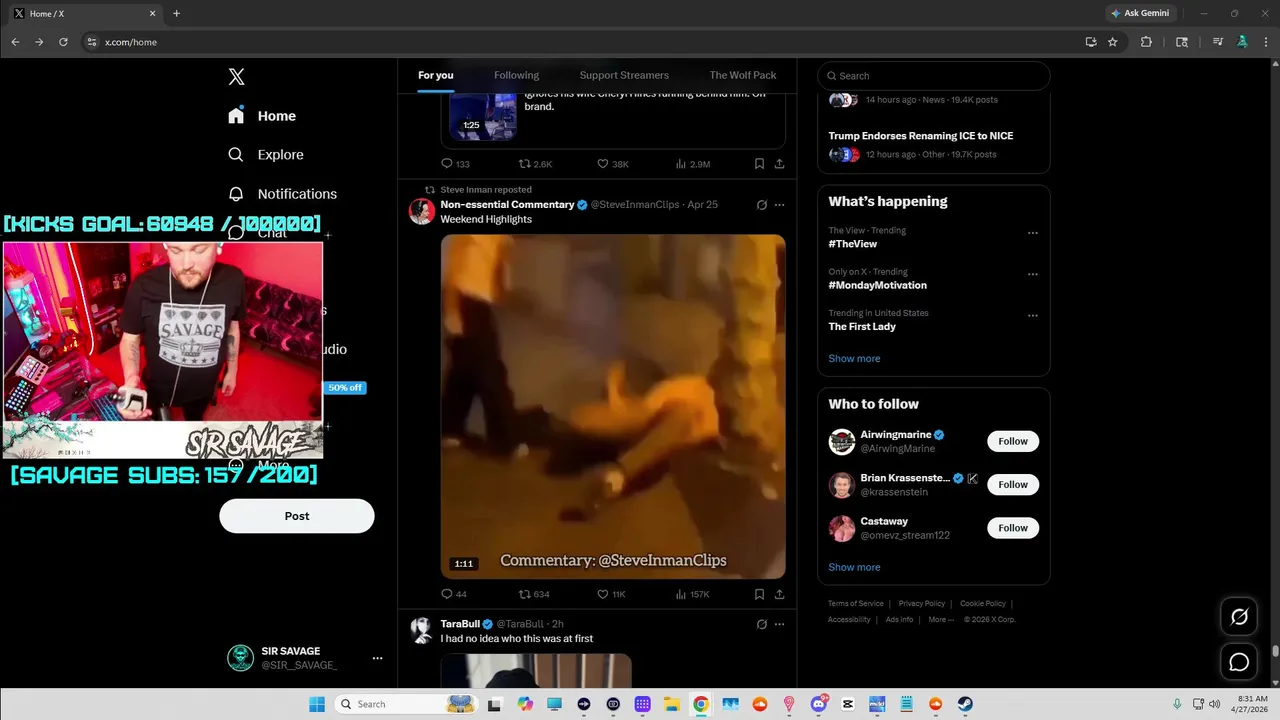Image resolution: width=1280 pixels, height=720 pixels.
Task: Open Chrome three-dot menu
Action: pyautogui.click(x=1266, y=42)
